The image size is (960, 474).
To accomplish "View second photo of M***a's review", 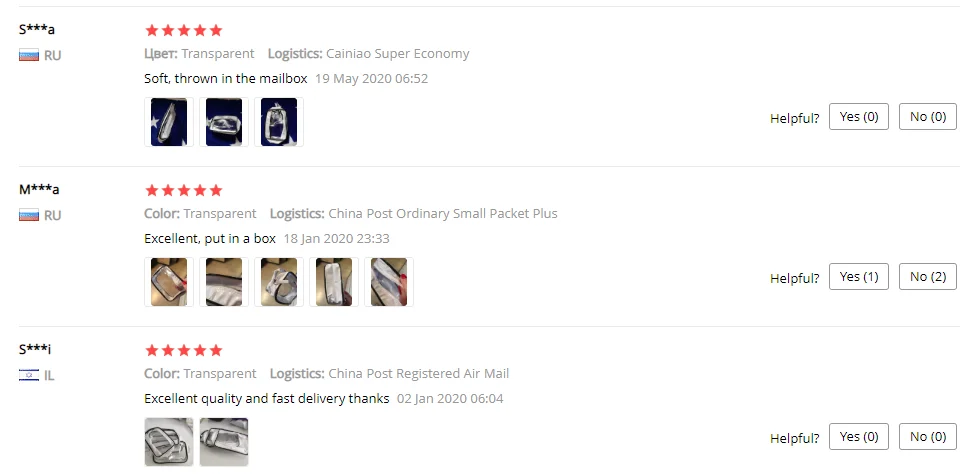I will pos(224,282).
